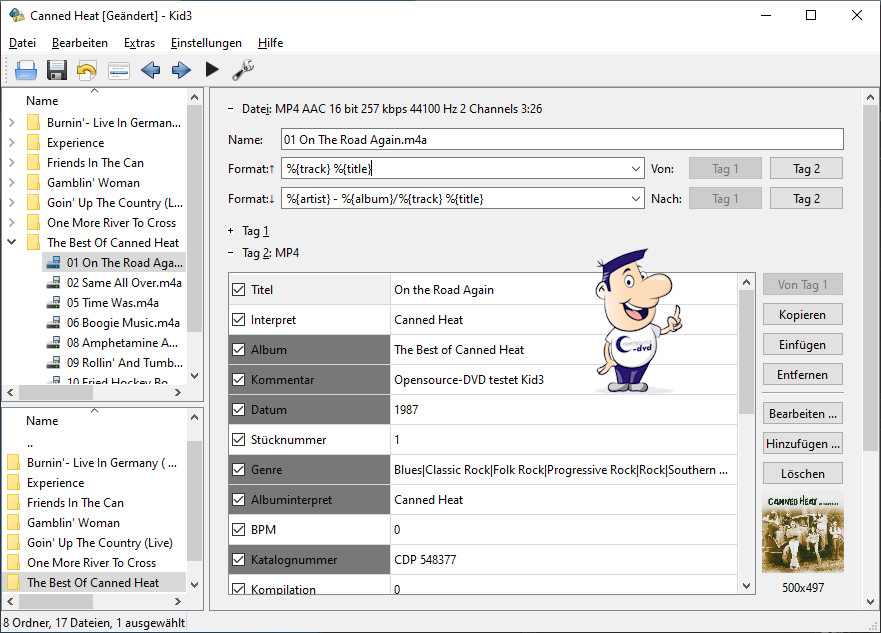Click the Kopieren button
This screenshot has height=633, width=881.
802,315
